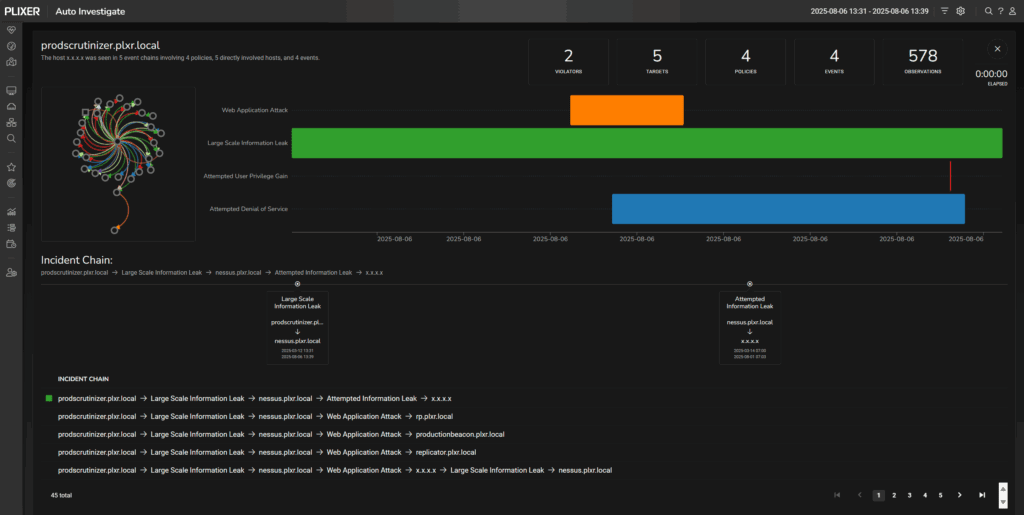Image resolution: width=1024 pixels, height=515 pixels.
Task: Click the Auto Investigate page title
Action: pyautogui.click(x=90, y=11)
